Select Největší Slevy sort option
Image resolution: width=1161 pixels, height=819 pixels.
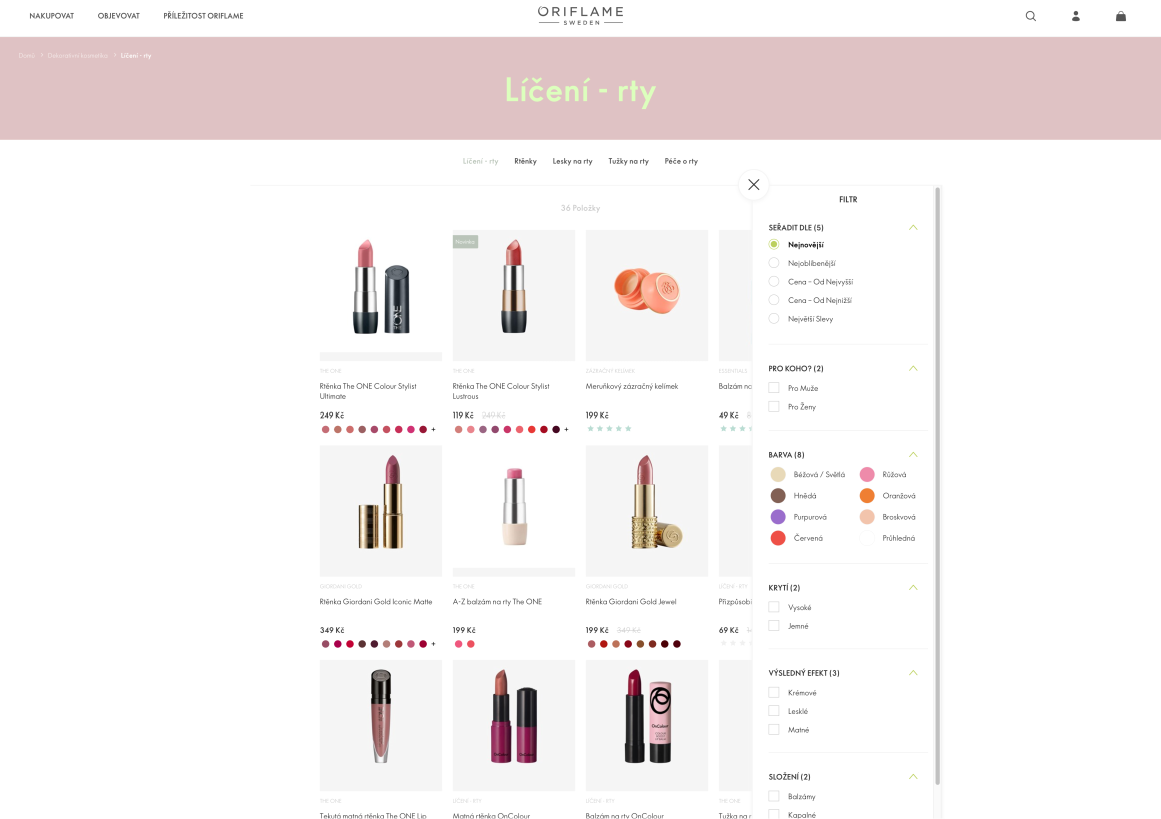coord(774,318)
